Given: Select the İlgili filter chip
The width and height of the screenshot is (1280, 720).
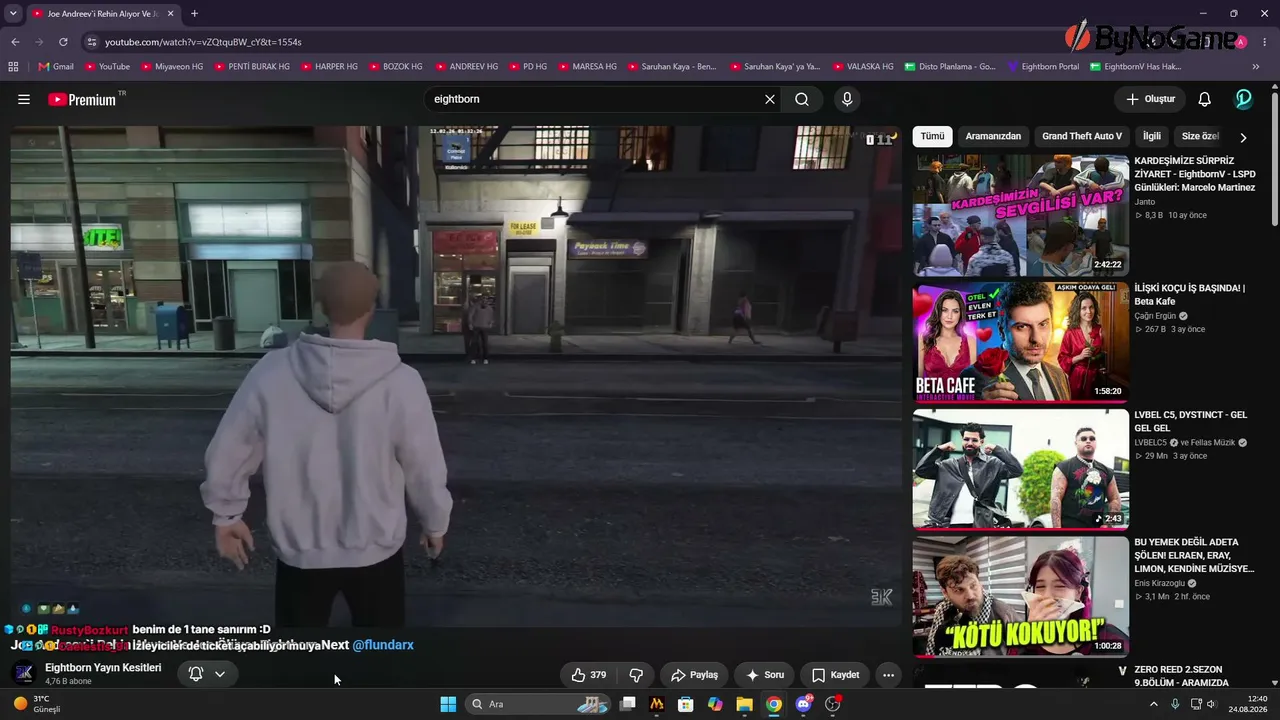Looking at the screenshot, I should tap(1152, 136).
